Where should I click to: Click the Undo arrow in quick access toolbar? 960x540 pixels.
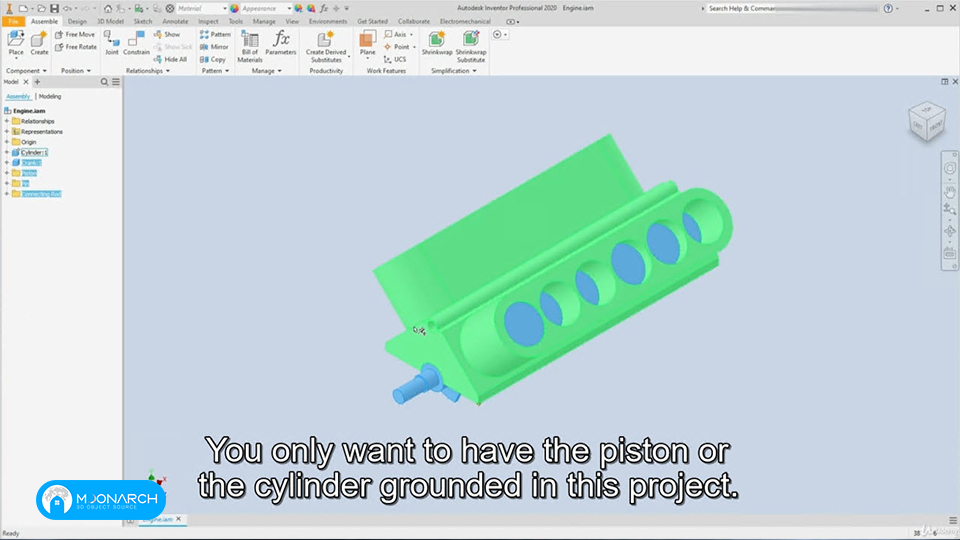(x=67, y=9)
